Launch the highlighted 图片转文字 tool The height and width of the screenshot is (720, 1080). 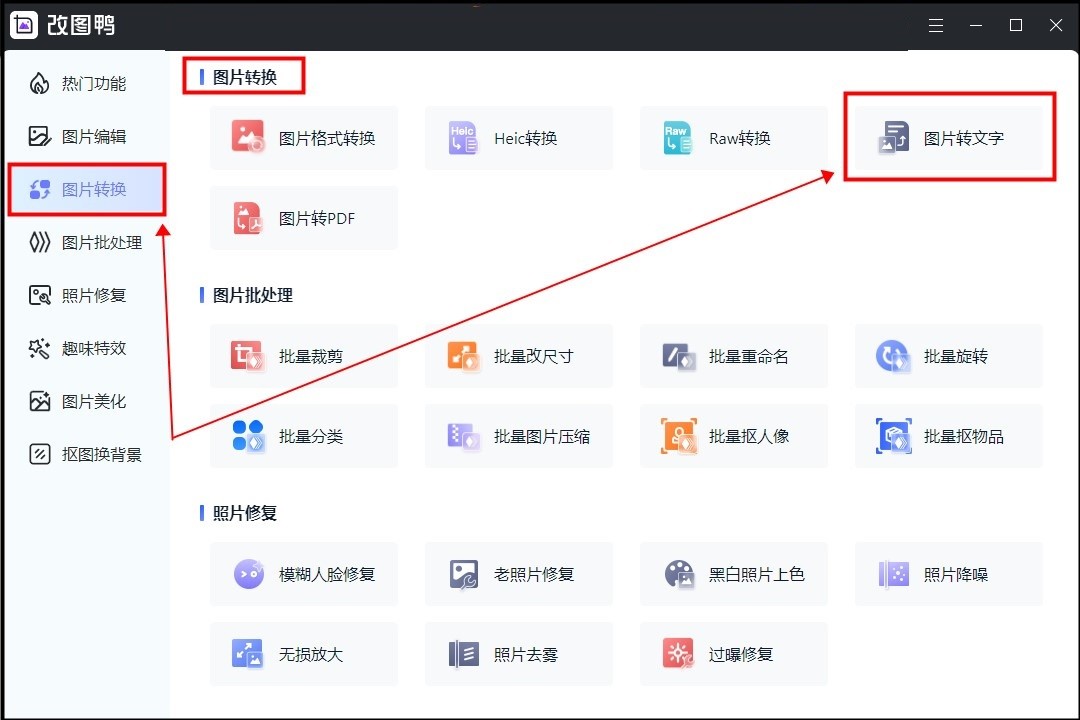949,140
